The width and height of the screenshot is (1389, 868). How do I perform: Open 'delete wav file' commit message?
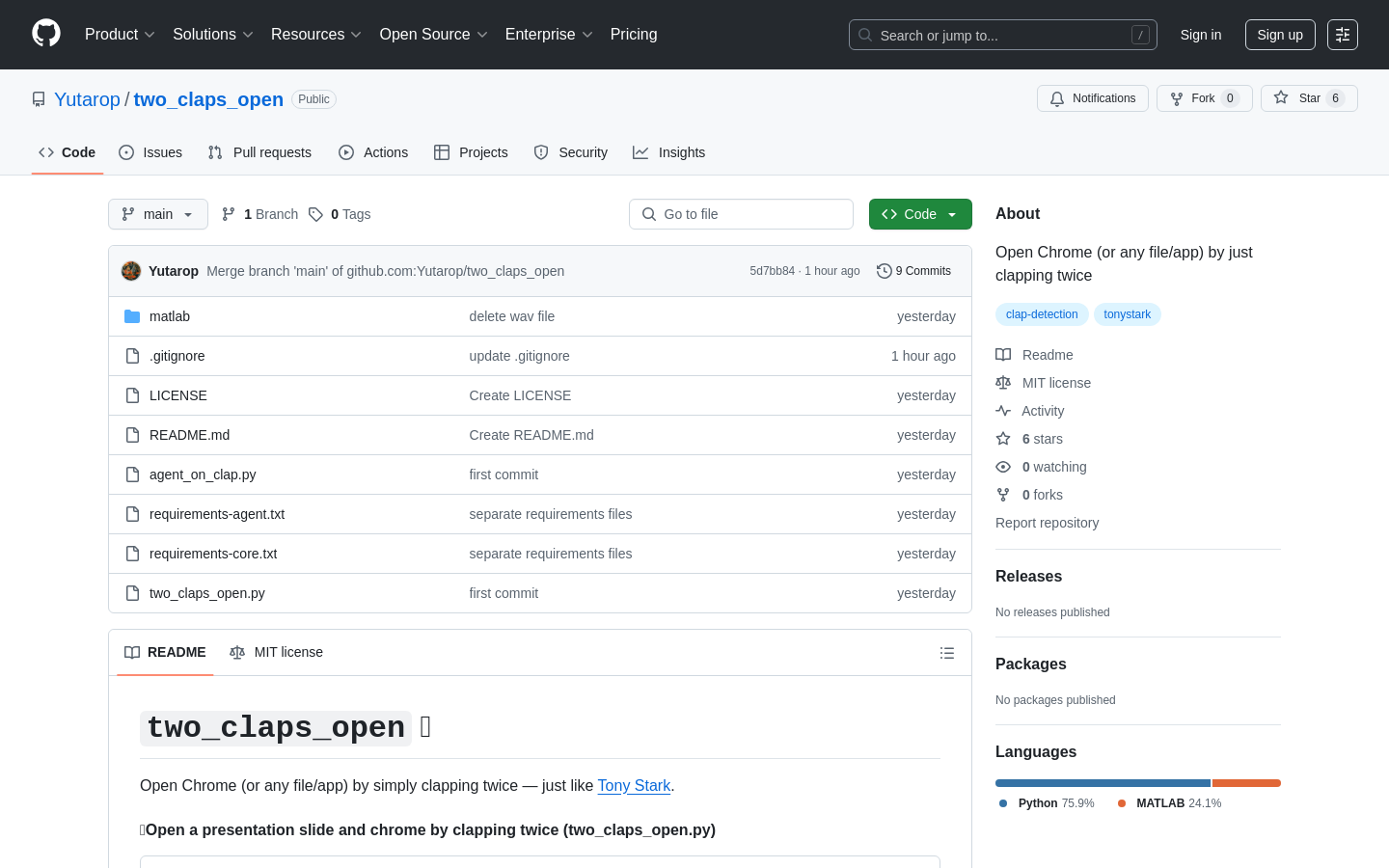tap(512, 316)
